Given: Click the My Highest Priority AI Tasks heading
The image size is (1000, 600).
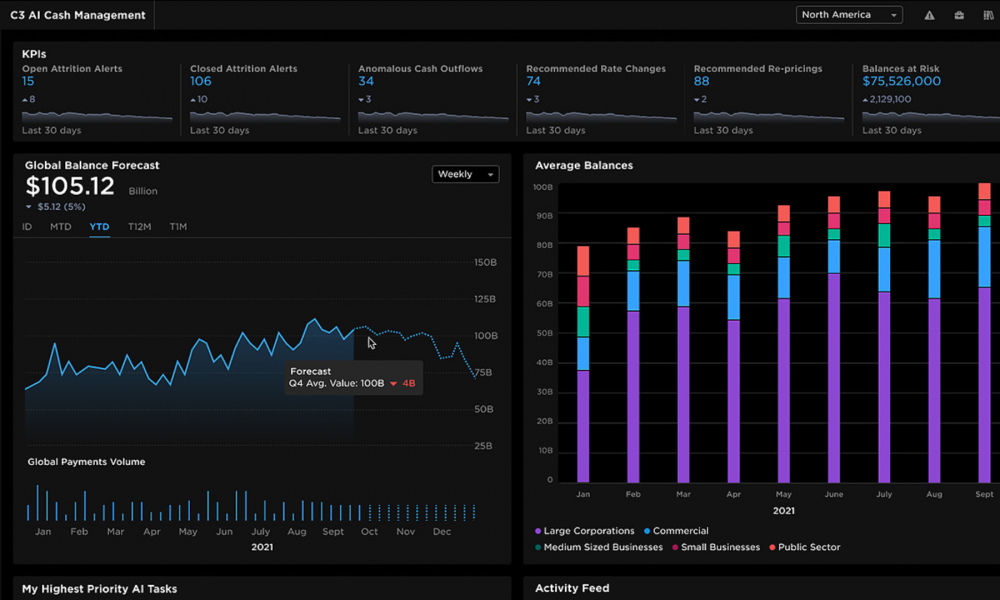Looking at the screenshot, I should click(x=99, y=589).
